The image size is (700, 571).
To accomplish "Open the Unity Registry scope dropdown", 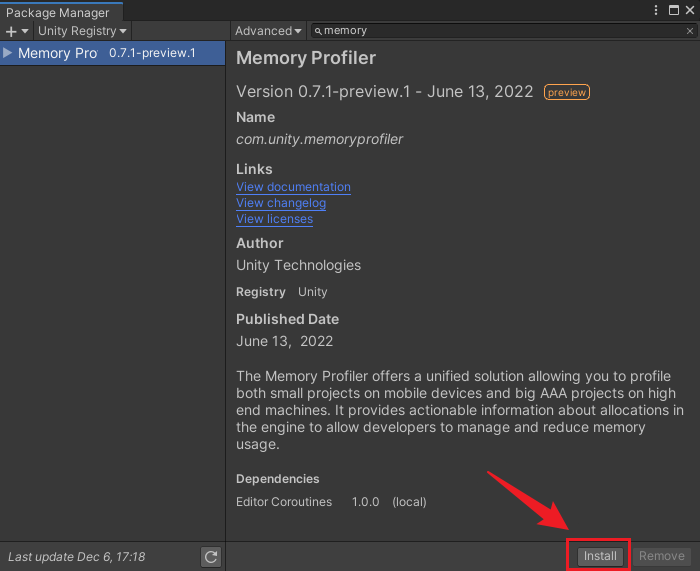I will click(x=82, y=31).
